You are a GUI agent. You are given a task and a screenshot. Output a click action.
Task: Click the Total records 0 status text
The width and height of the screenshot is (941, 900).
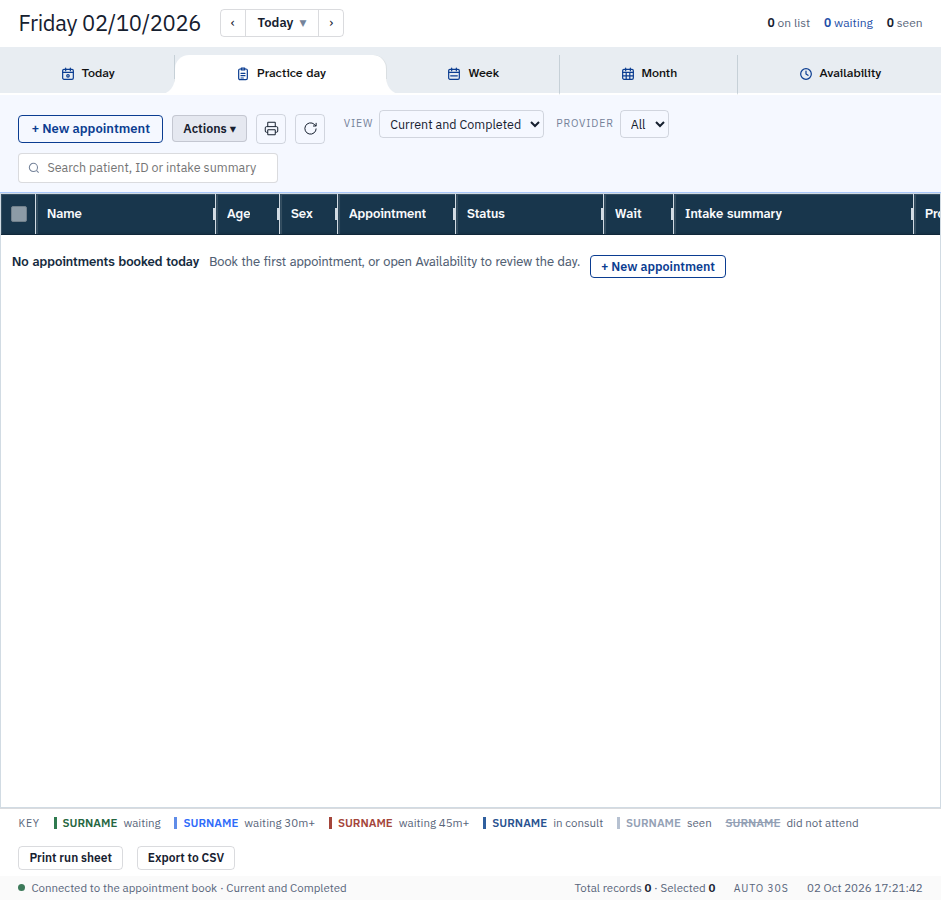click(x=613, y=889)
